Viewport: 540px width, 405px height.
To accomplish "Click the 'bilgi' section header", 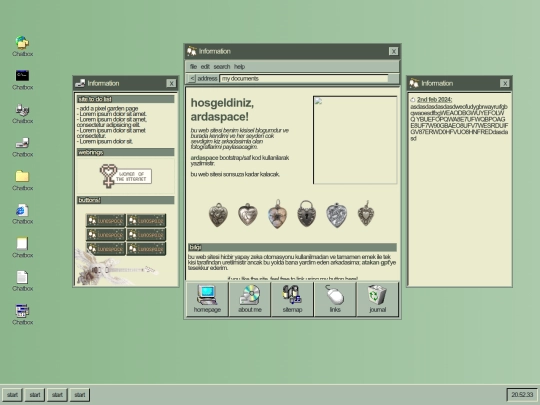I will tap(292, 247).
